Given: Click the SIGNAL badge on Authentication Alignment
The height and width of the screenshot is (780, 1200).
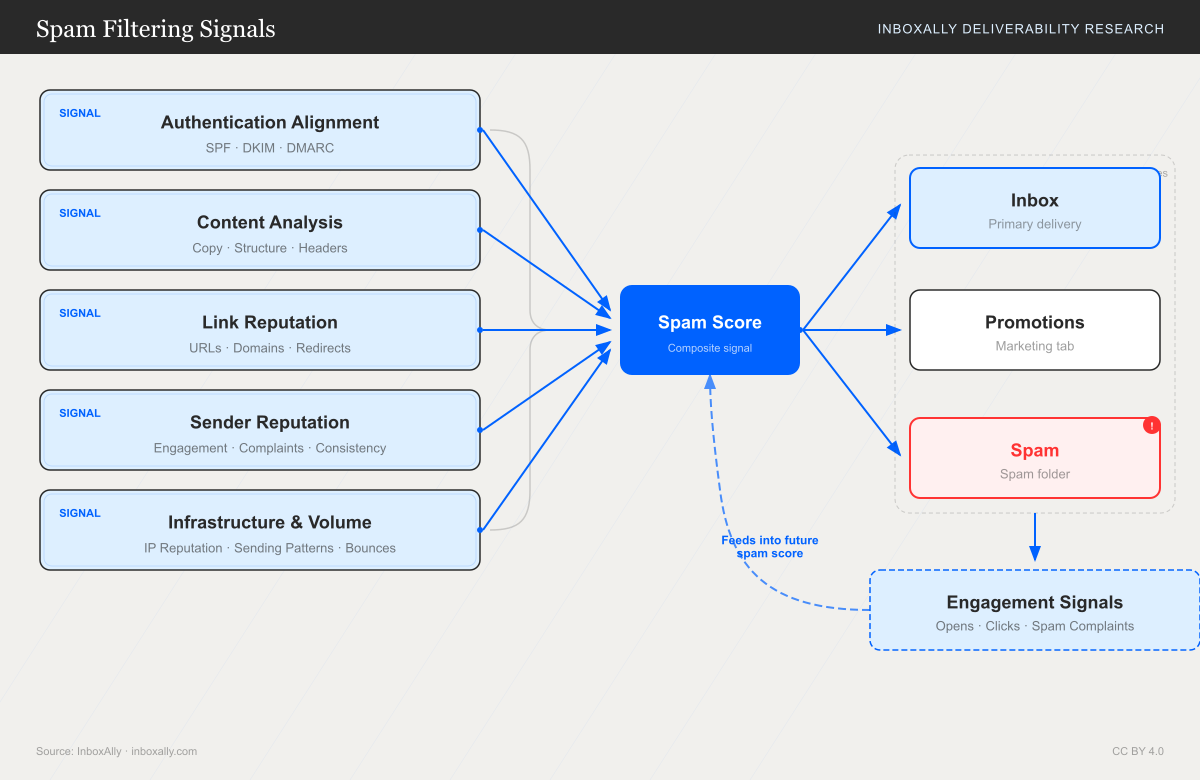Looking at the screenshot, I should 79,113.
